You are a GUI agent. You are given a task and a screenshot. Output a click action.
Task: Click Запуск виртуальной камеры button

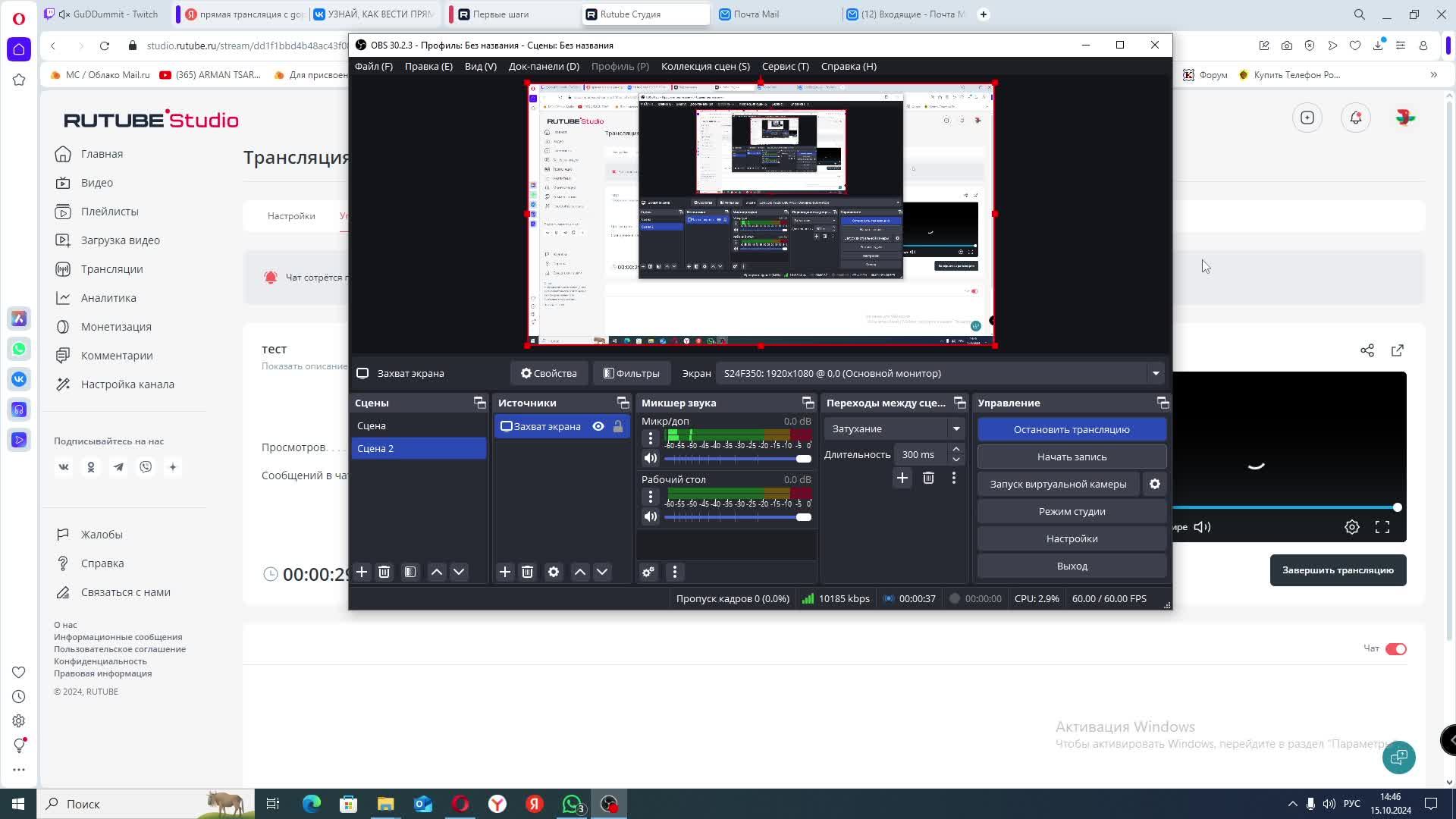pos(1058,484)
